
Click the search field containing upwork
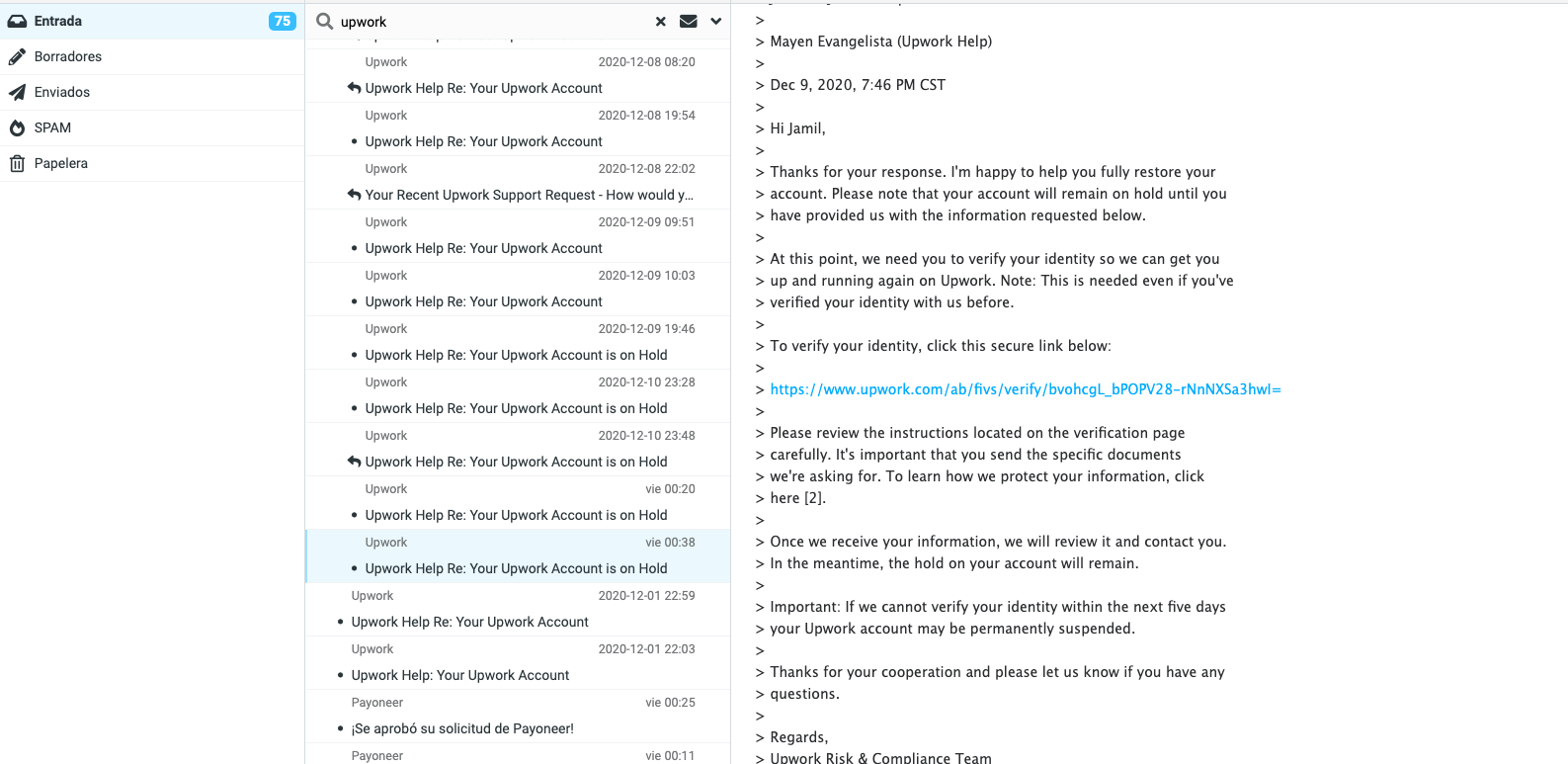tap(494, 22)
